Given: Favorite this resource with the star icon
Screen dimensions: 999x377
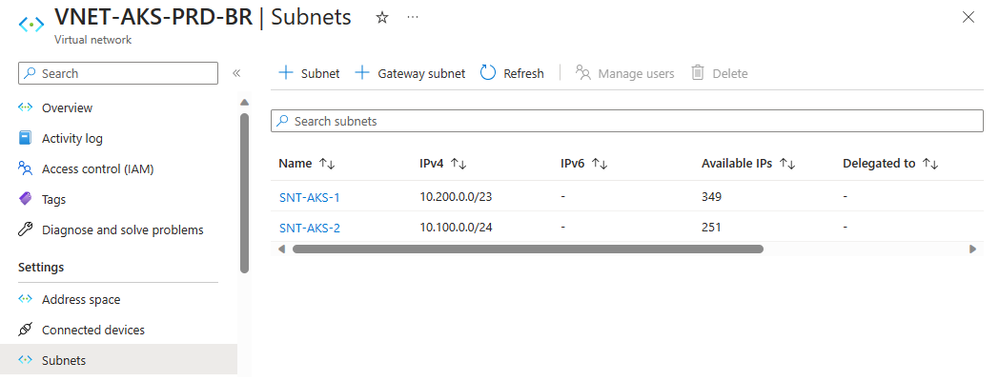Looking at the screenshot, I should (x=382, y=18).
